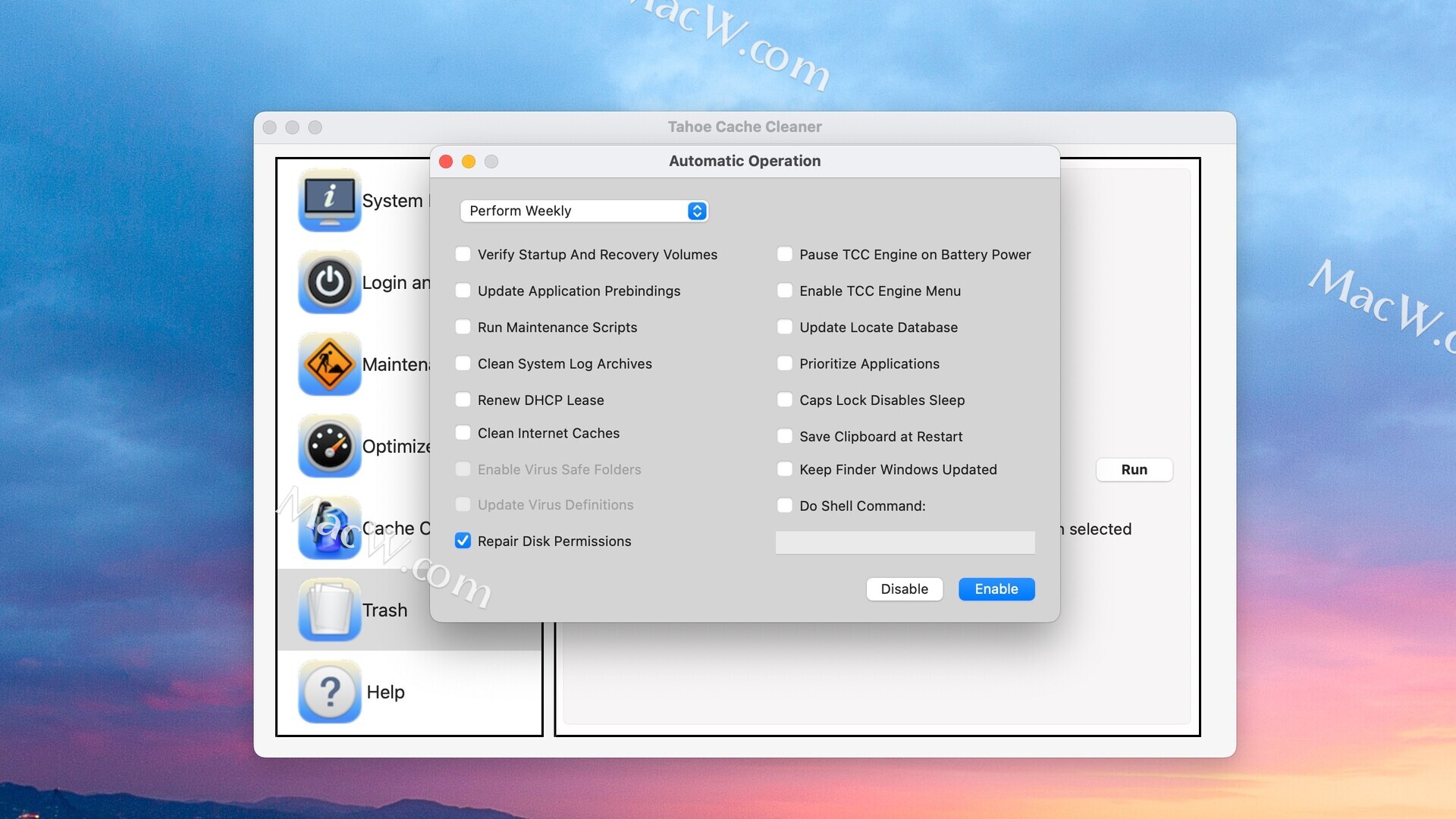This screenshot has height=819, width=1456.
Task: Select the Trash label in sidebar
Action: [x=384, y=610]
